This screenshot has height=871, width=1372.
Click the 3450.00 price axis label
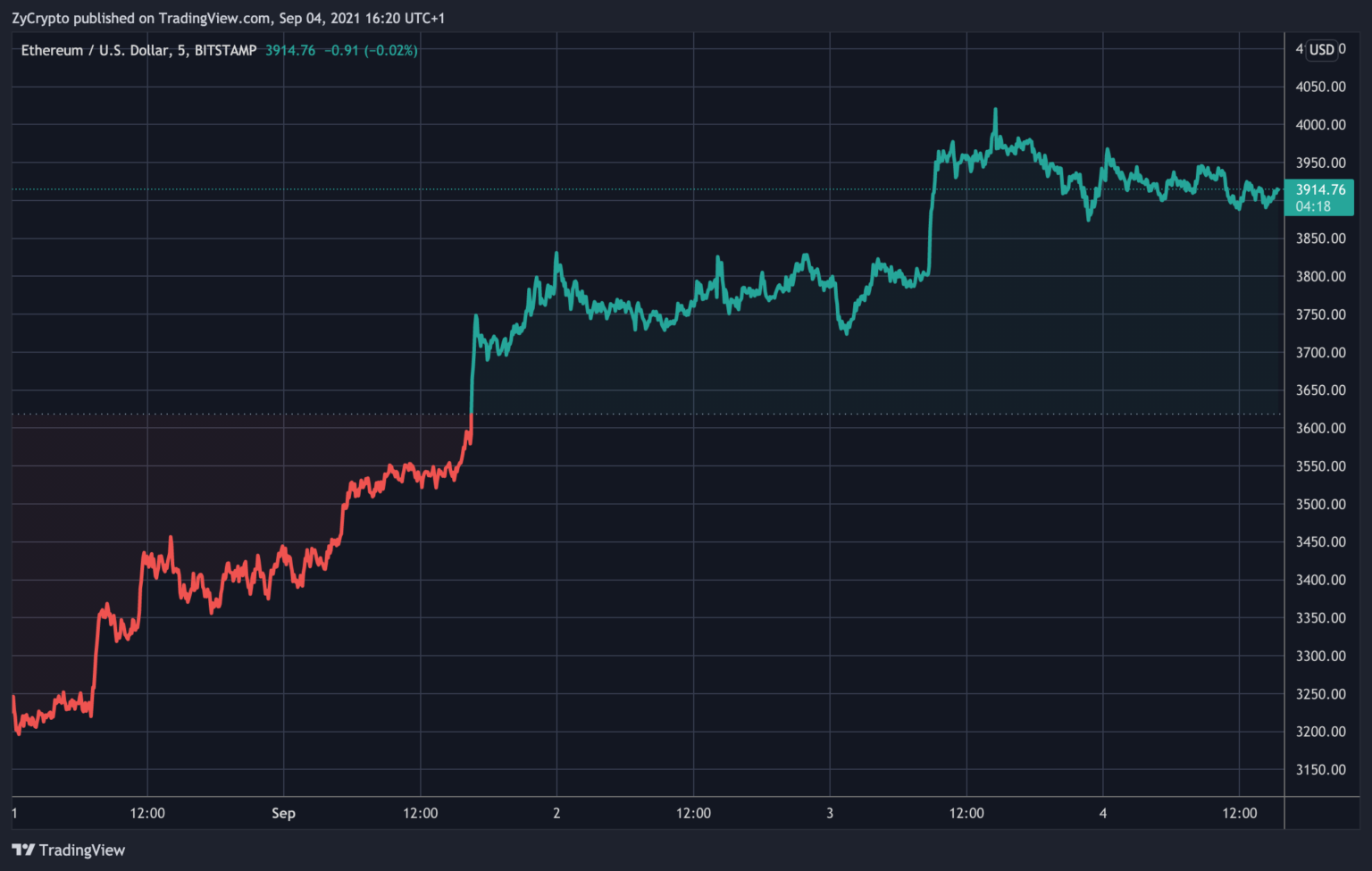(x=1320, y=541)
